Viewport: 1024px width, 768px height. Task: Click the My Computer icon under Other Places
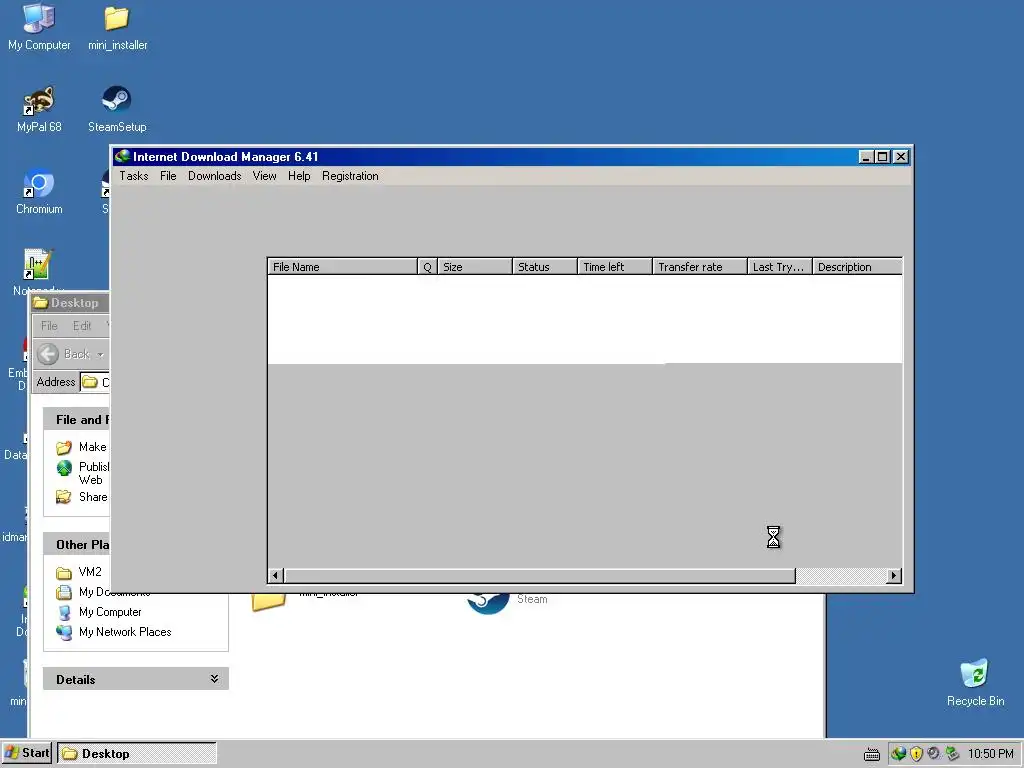coord(64,613)
